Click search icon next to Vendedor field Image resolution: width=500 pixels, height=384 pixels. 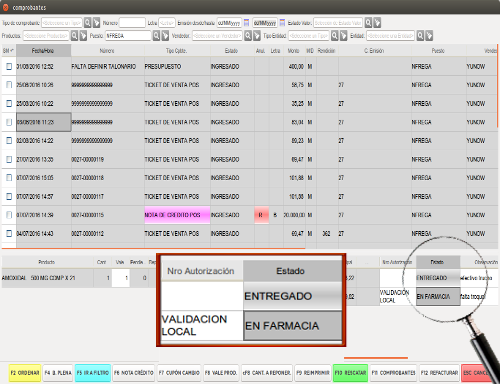coord(248,36)
